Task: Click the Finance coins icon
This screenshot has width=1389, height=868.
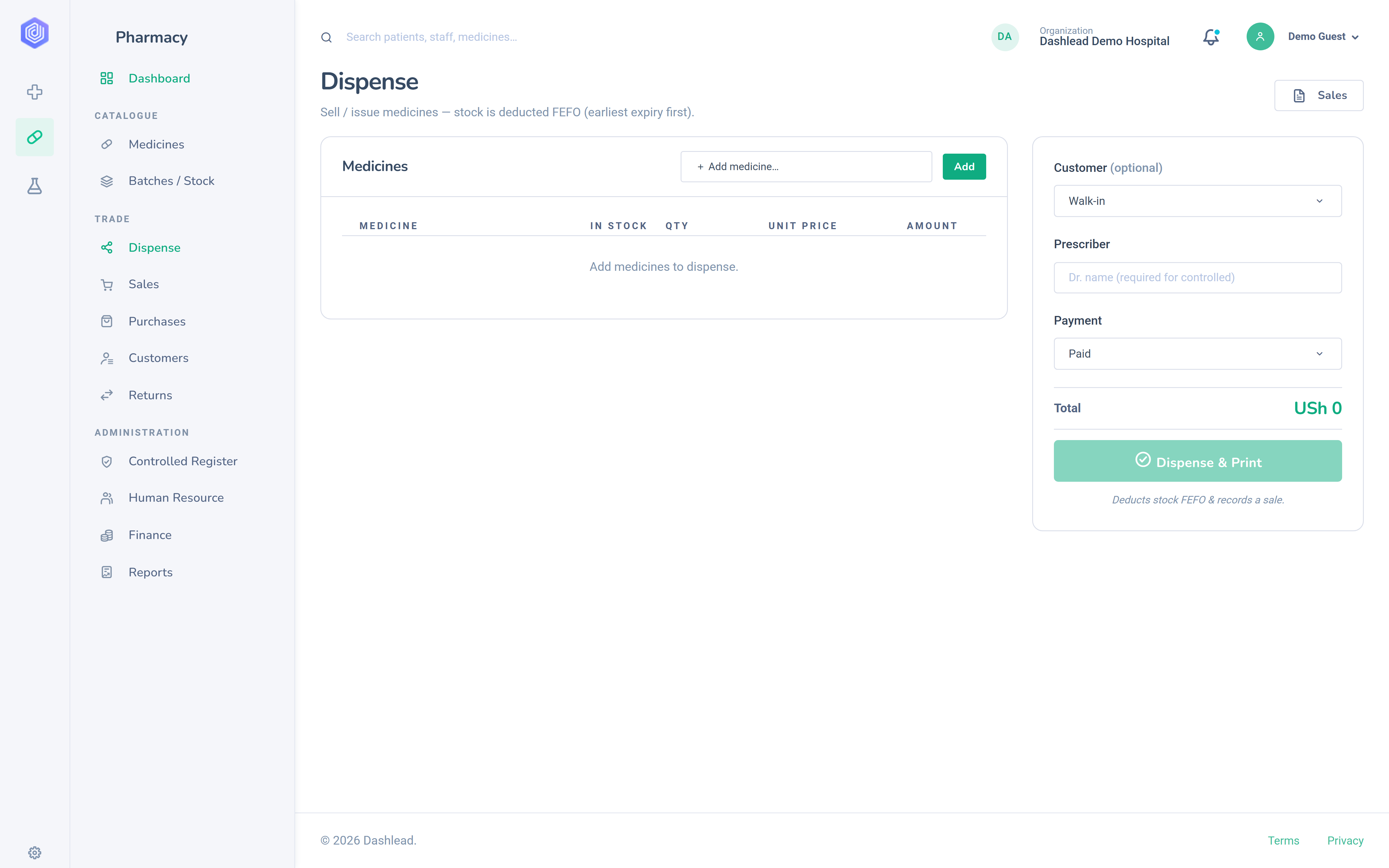Action: point(107,535)
